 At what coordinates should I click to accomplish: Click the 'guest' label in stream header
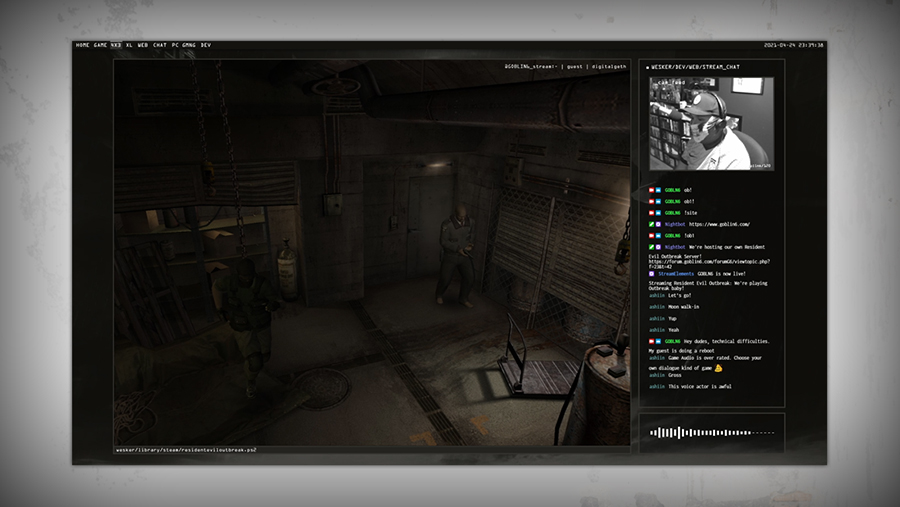tap(575, 67)
